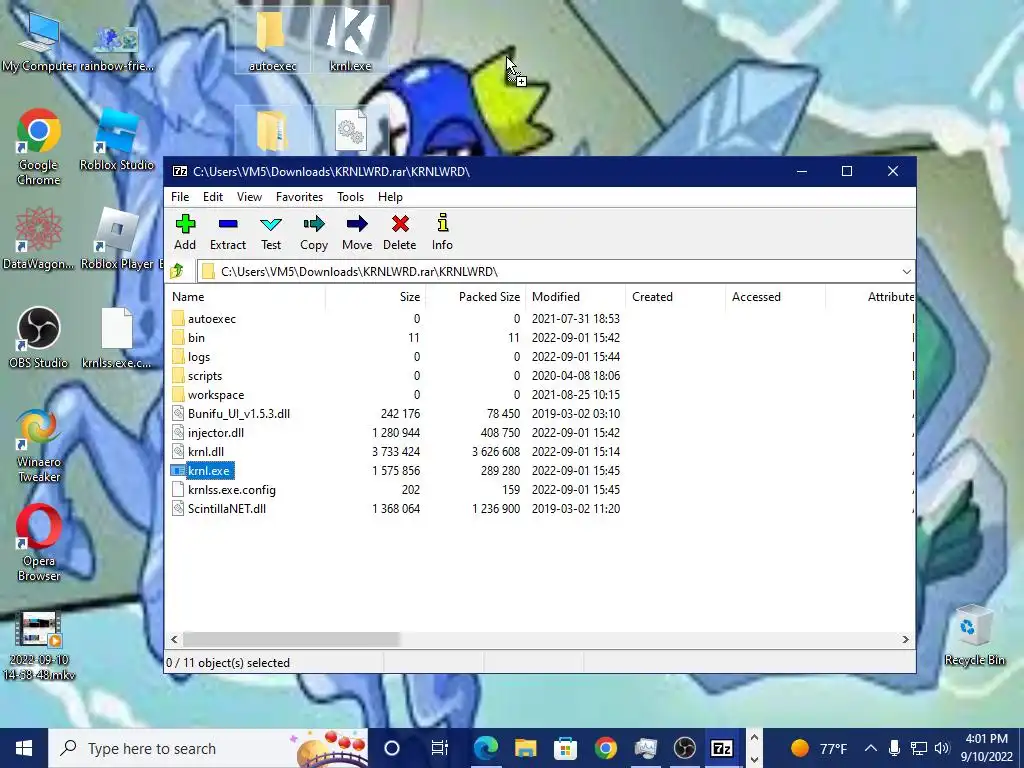
Task: Show hidden system tray icons
Action: (x=871, y=748)
